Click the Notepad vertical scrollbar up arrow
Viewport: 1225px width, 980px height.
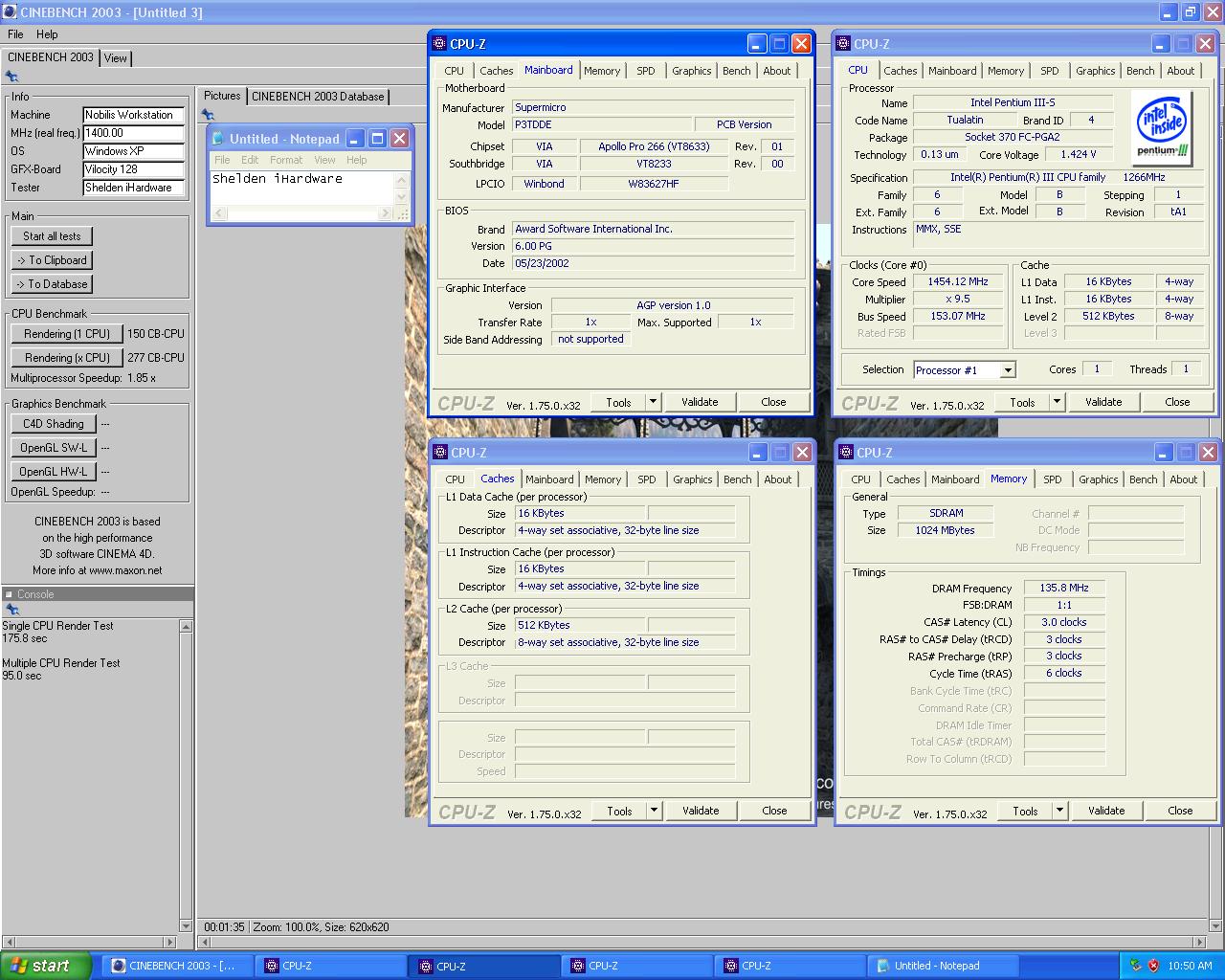tap(402, 180)
